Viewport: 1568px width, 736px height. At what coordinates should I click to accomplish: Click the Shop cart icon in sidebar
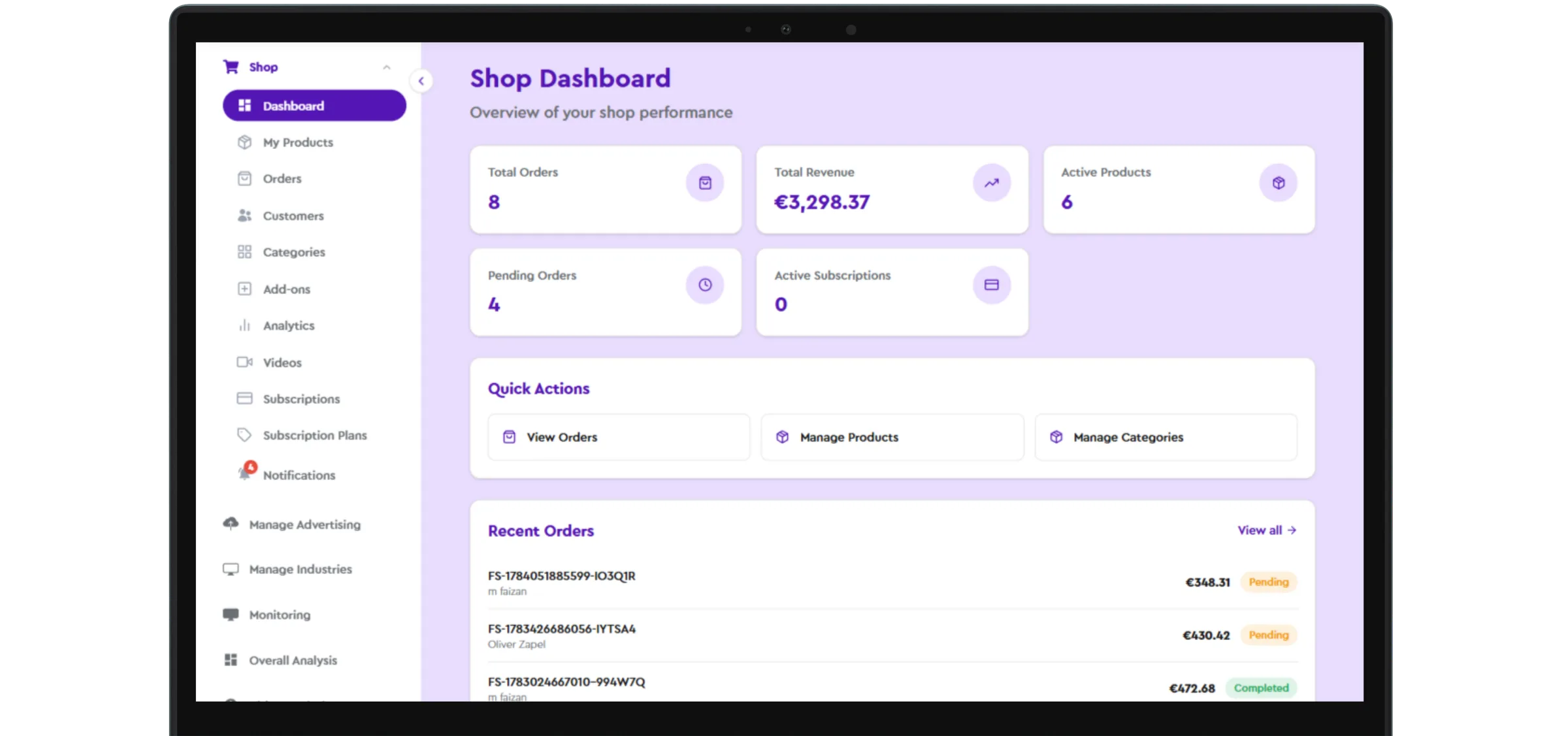pyautogui.click(x=231, y=67)
